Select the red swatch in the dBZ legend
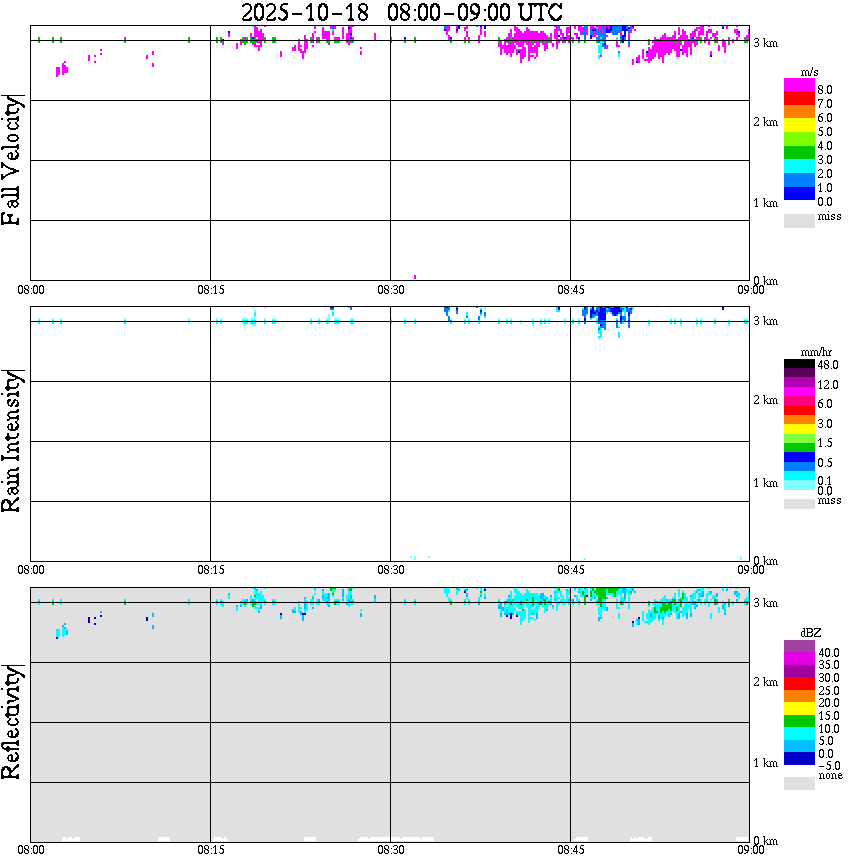 coord(799,684)
